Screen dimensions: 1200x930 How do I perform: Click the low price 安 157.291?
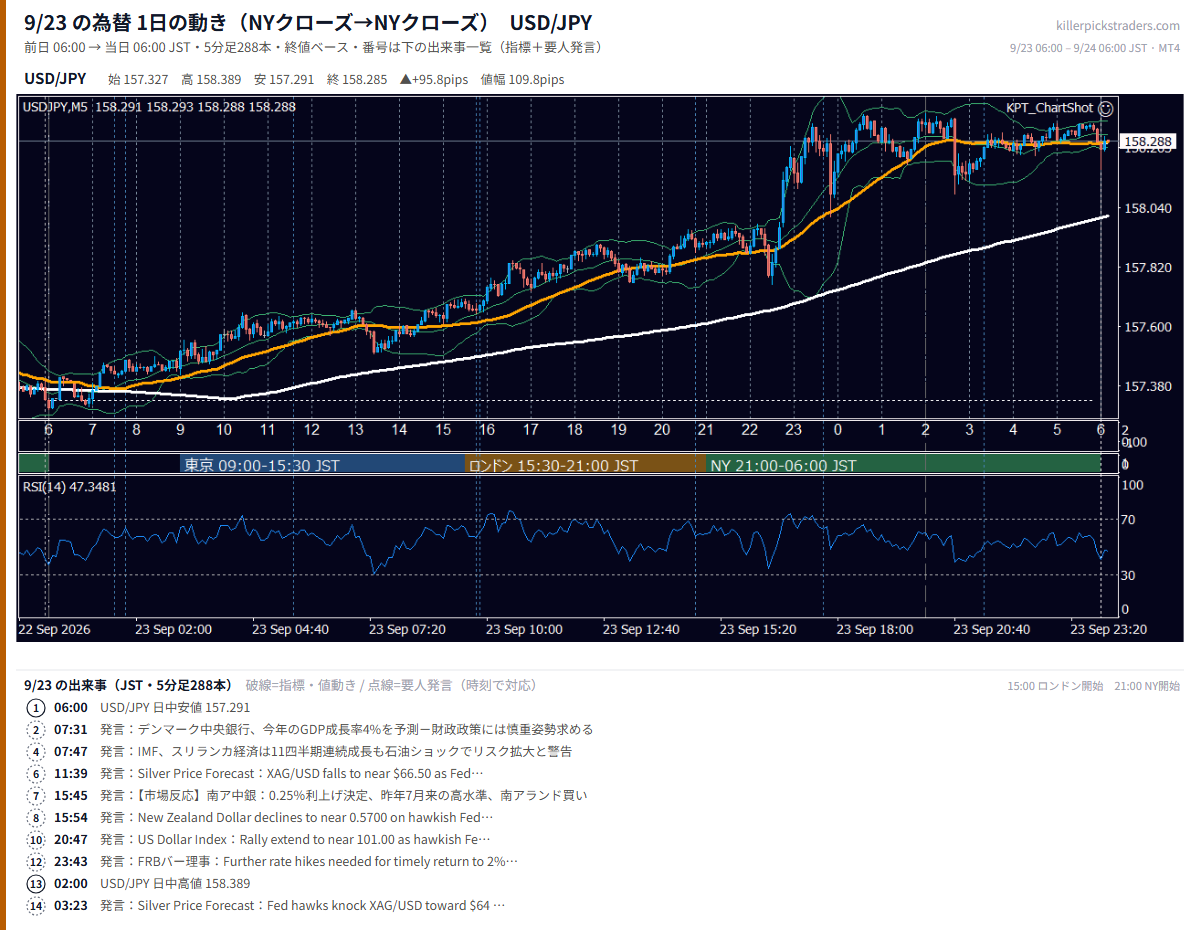(284, 80)
